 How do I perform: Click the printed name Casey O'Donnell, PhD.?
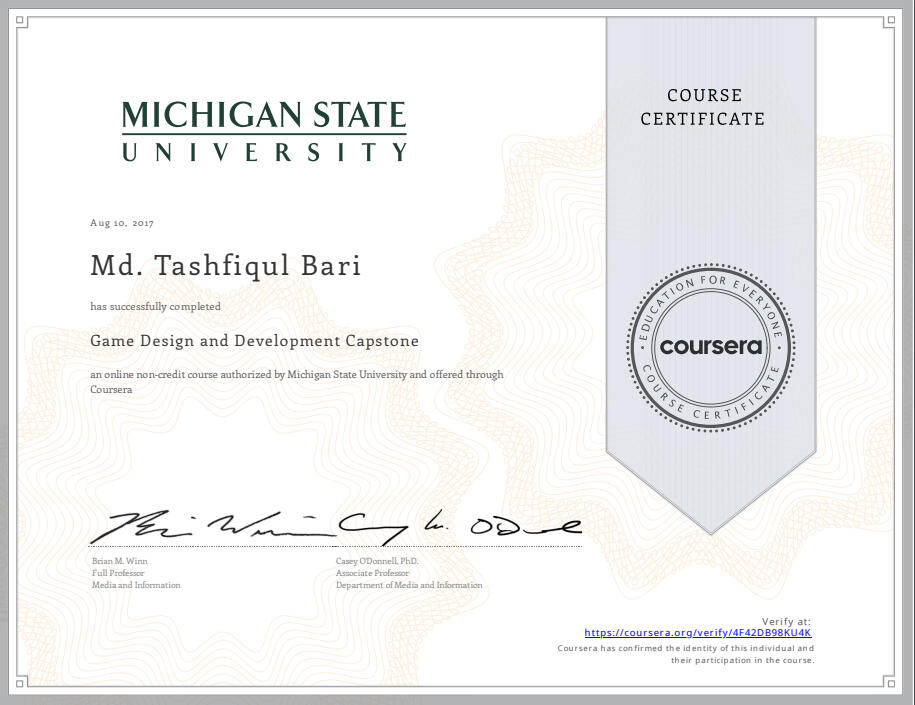pos(378,561)
